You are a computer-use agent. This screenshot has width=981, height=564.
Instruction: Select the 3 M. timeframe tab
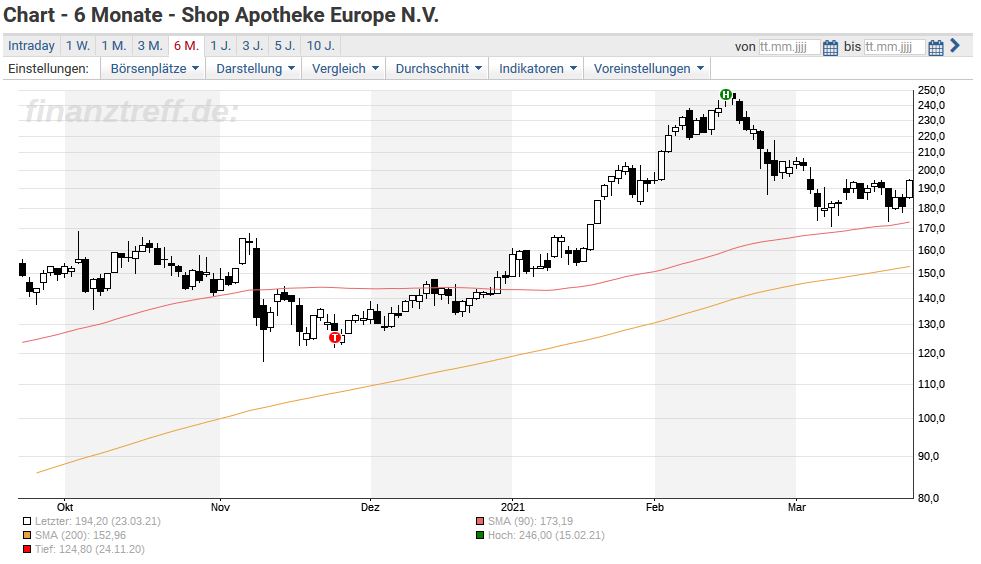pos(150,46)
